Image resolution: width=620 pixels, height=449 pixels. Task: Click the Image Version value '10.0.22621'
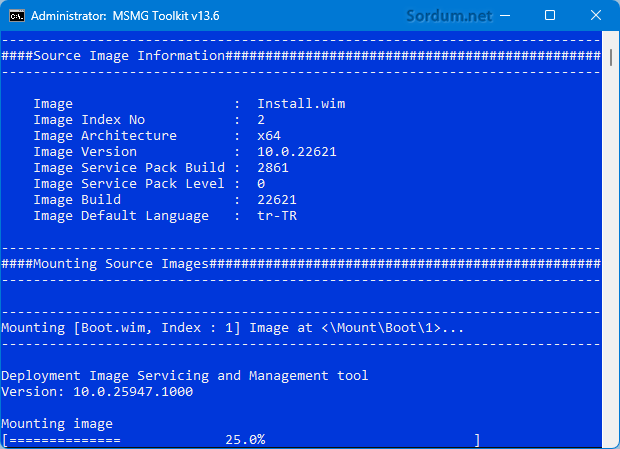coord(297,151)
